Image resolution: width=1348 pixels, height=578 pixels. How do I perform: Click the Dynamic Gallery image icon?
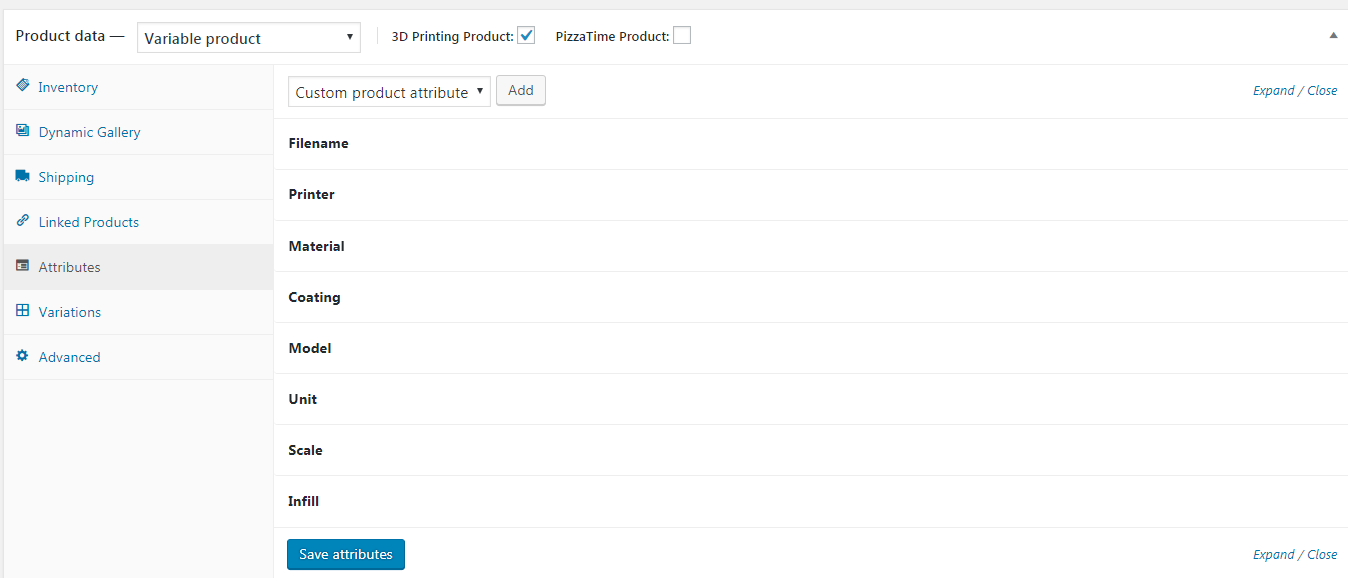(23, 131)
